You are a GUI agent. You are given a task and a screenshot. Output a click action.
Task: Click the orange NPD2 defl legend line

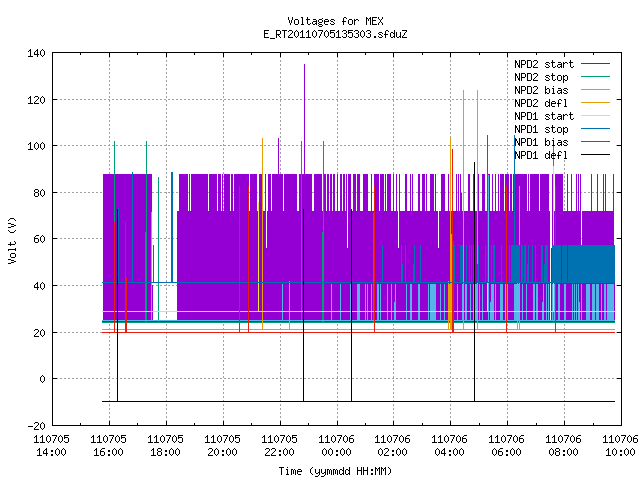(x=596, y=103)
